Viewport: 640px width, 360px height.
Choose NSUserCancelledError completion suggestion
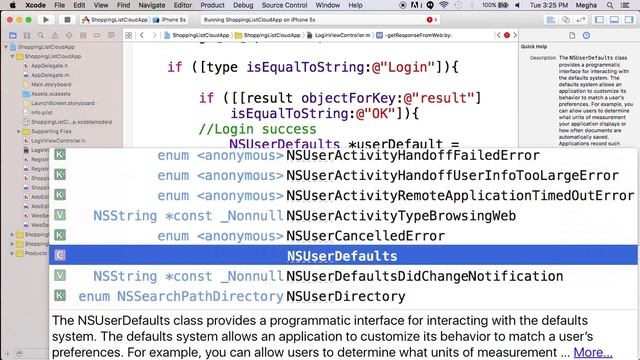343,236
